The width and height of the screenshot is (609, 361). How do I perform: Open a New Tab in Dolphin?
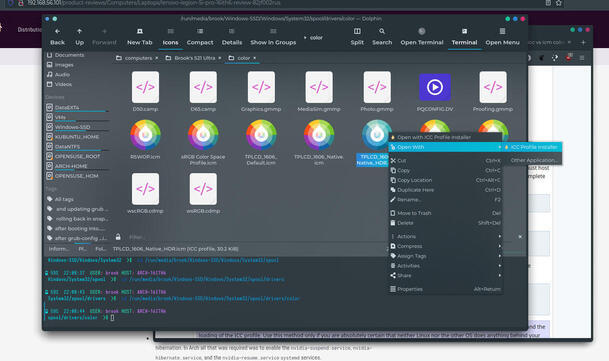pos(139,37)
